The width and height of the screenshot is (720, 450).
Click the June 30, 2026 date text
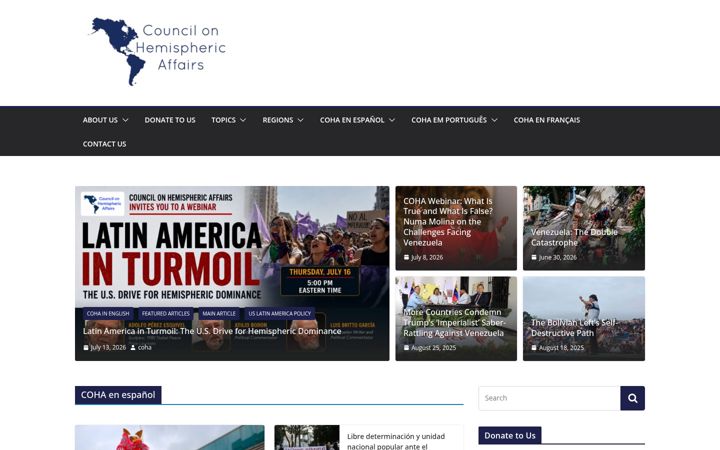click(557, 257)
